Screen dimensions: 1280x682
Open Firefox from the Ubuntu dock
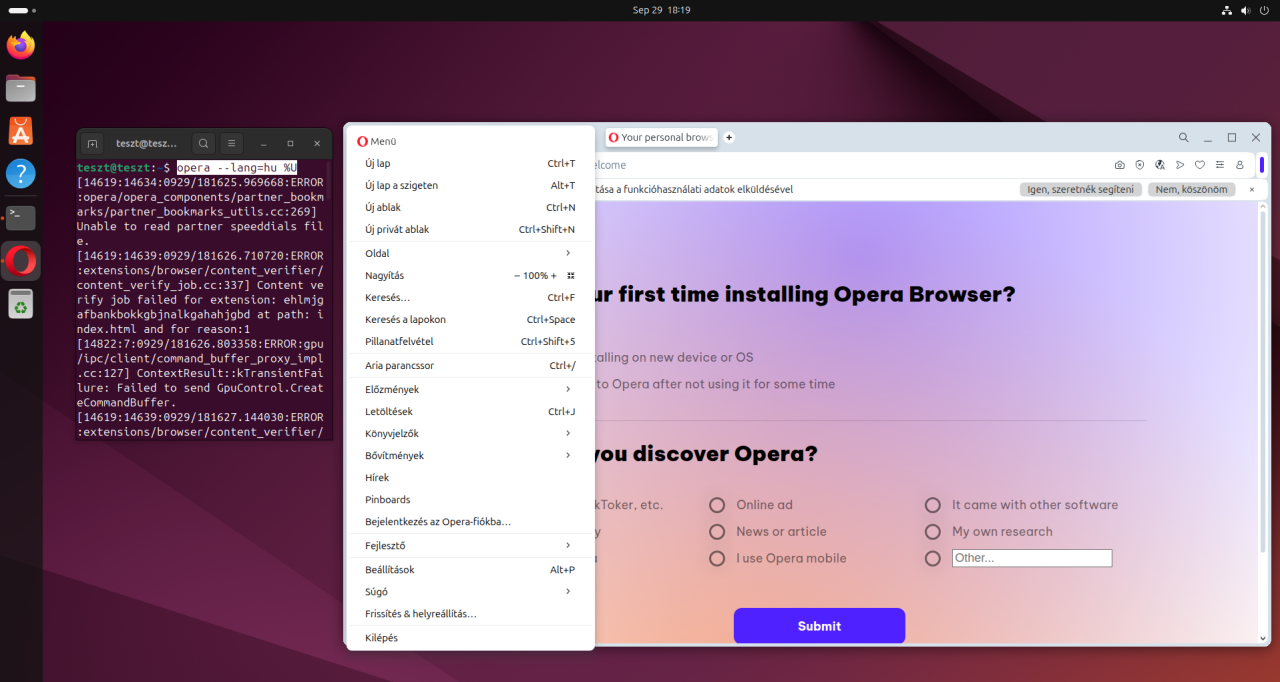21,46
